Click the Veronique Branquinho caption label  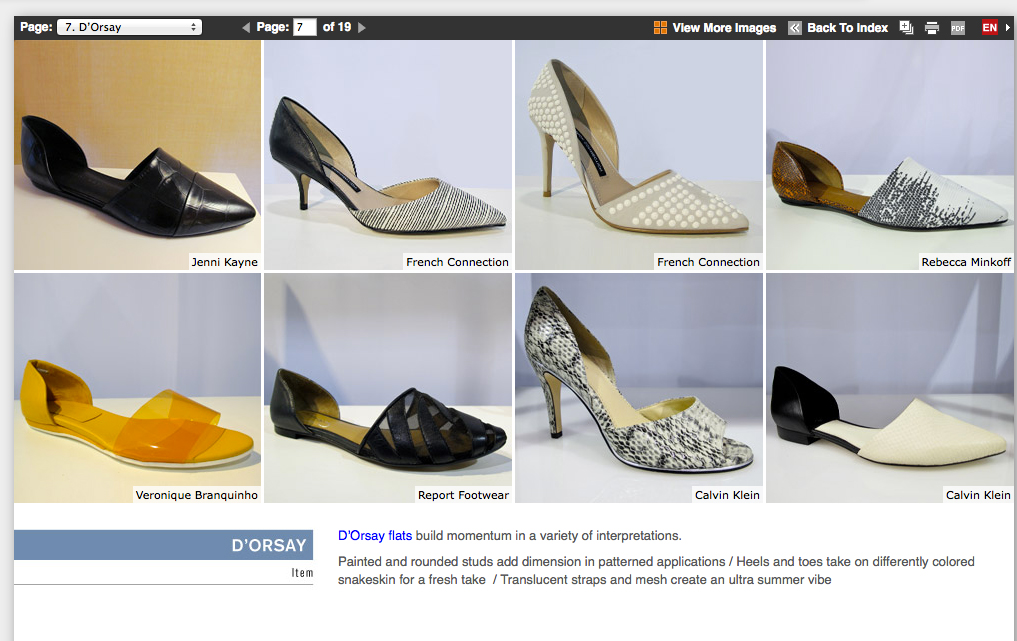tap(197, 494)
